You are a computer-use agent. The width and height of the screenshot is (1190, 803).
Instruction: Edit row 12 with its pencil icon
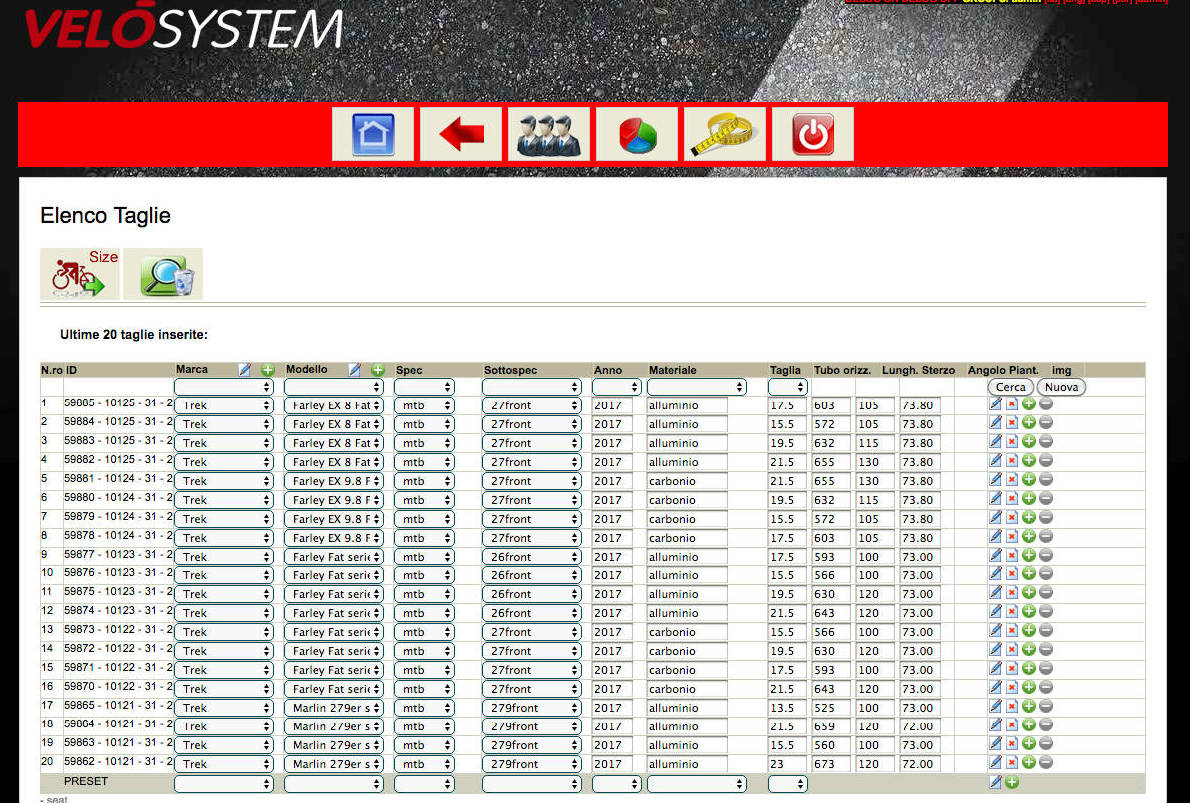point(995,612)
